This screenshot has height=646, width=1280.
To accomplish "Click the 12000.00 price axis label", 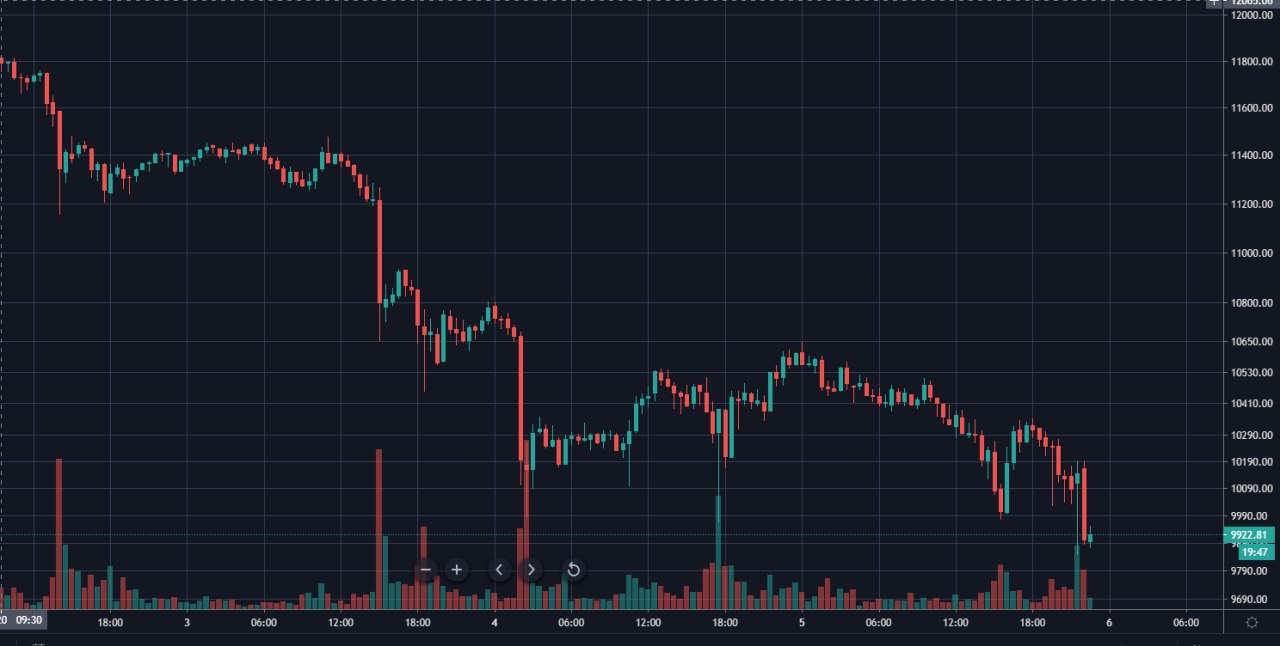I will point(1252,15).
